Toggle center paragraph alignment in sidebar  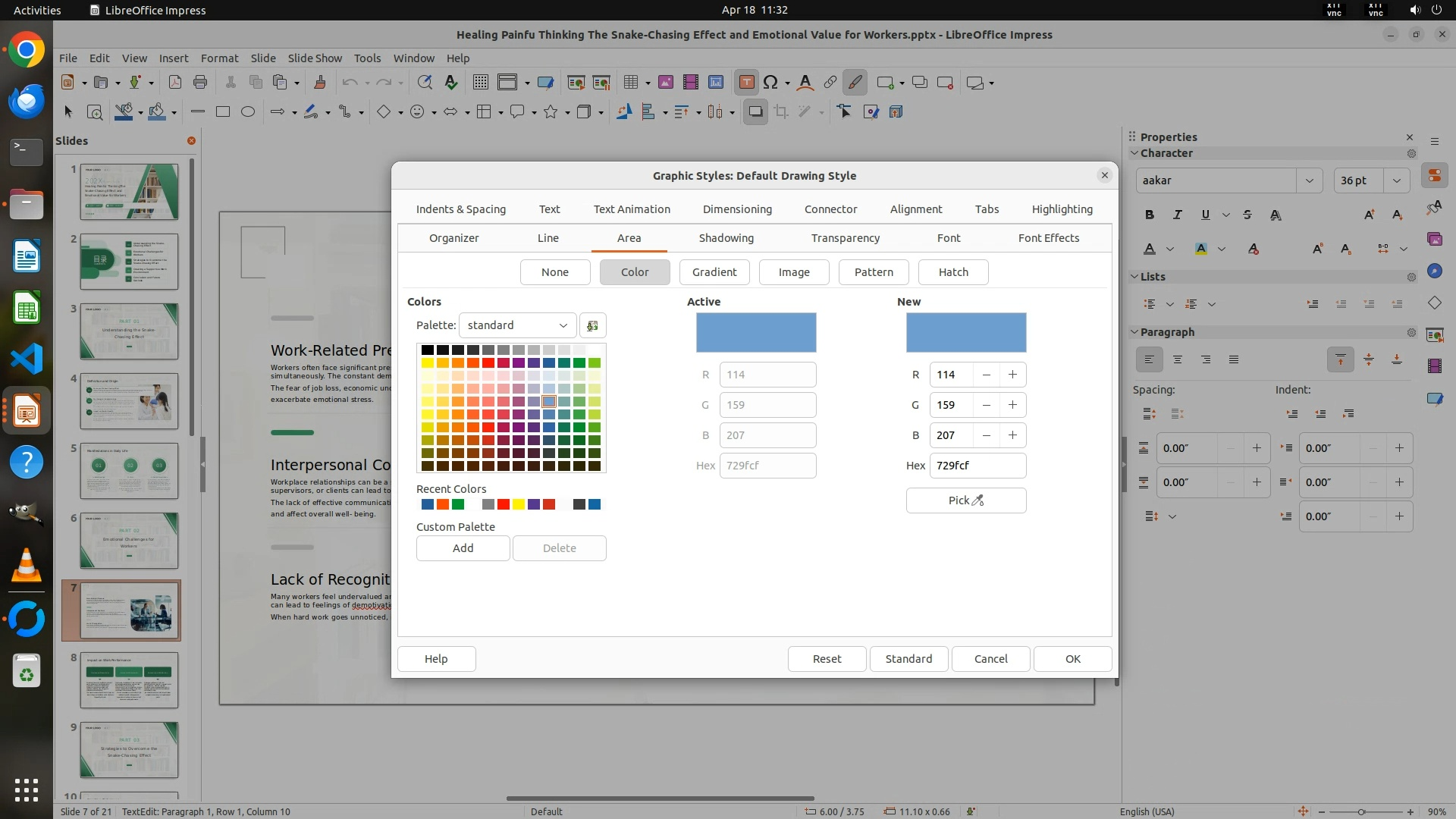pyautogui.click(x=1177, y=359)
